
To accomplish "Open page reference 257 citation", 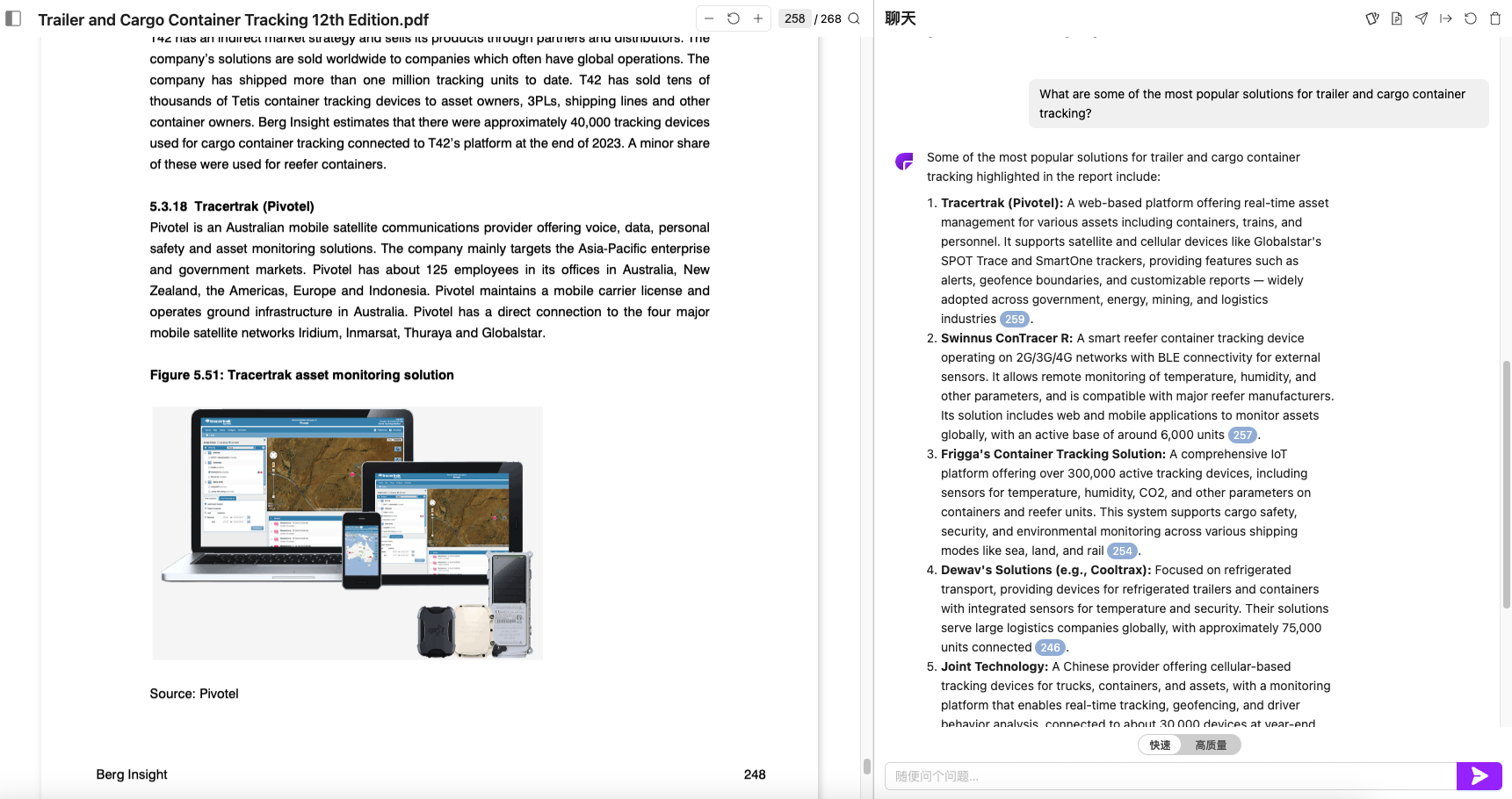I will pos(1242,435).
